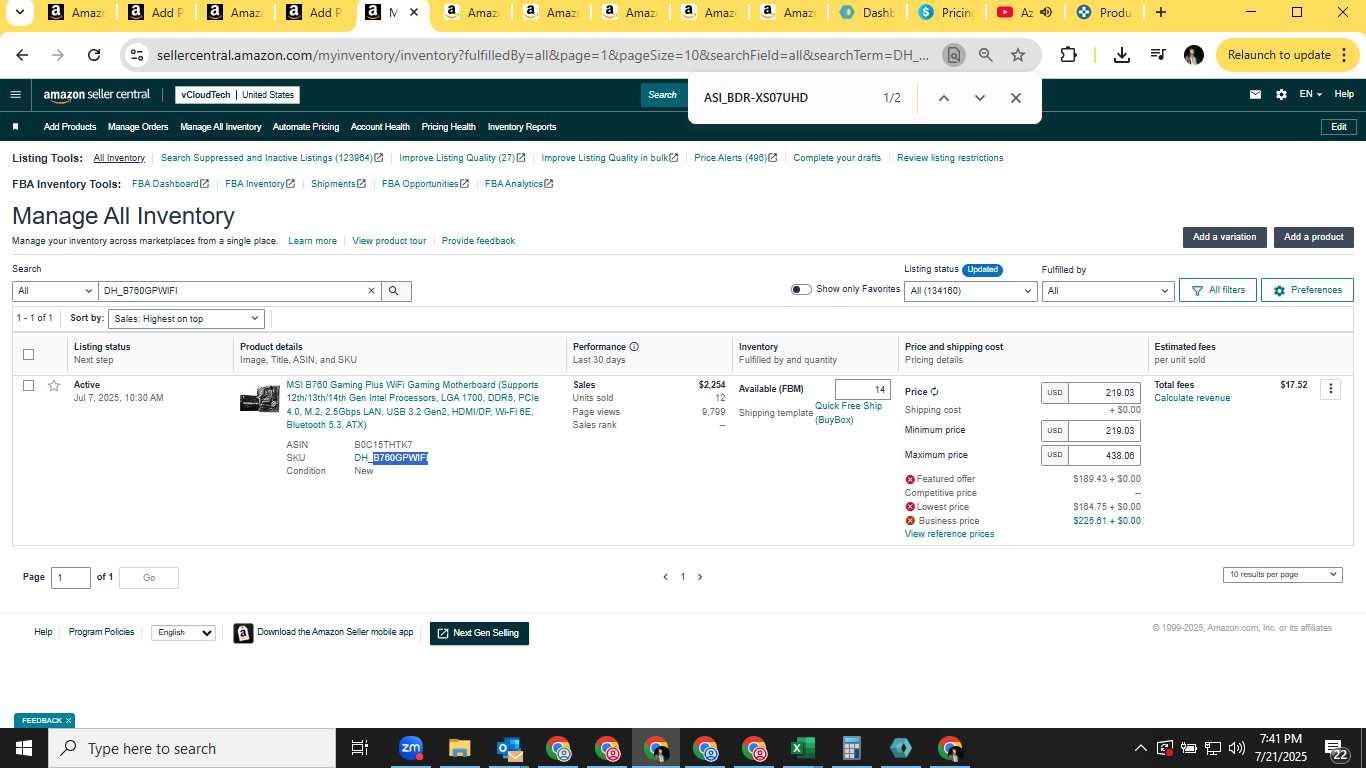
Task: Open the mail messages icon
Action: (x=1255, y=95)
